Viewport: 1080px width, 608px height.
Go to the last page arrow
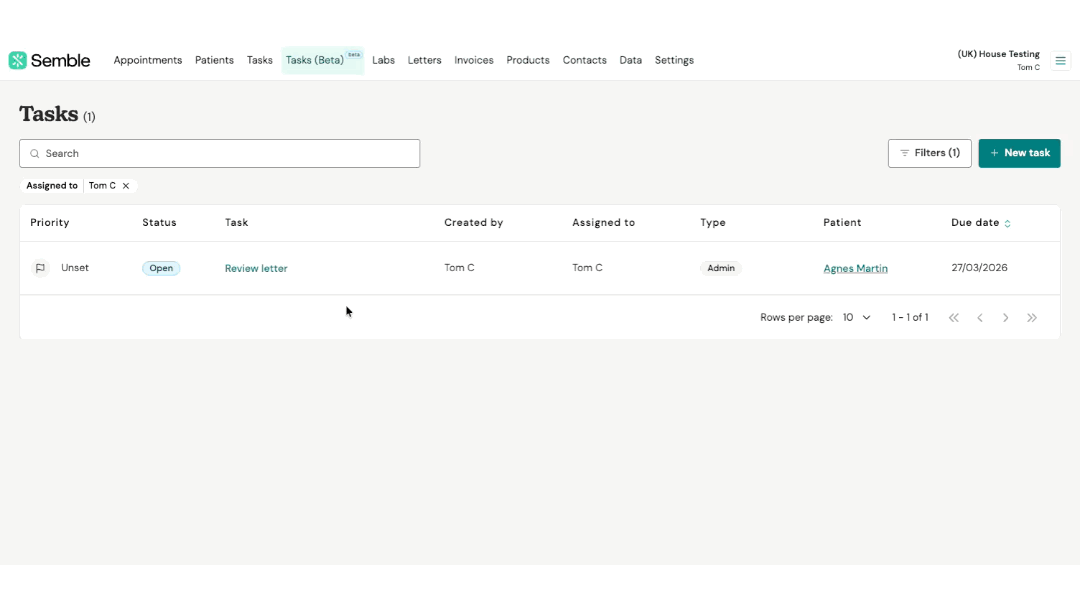[1032, 318]
